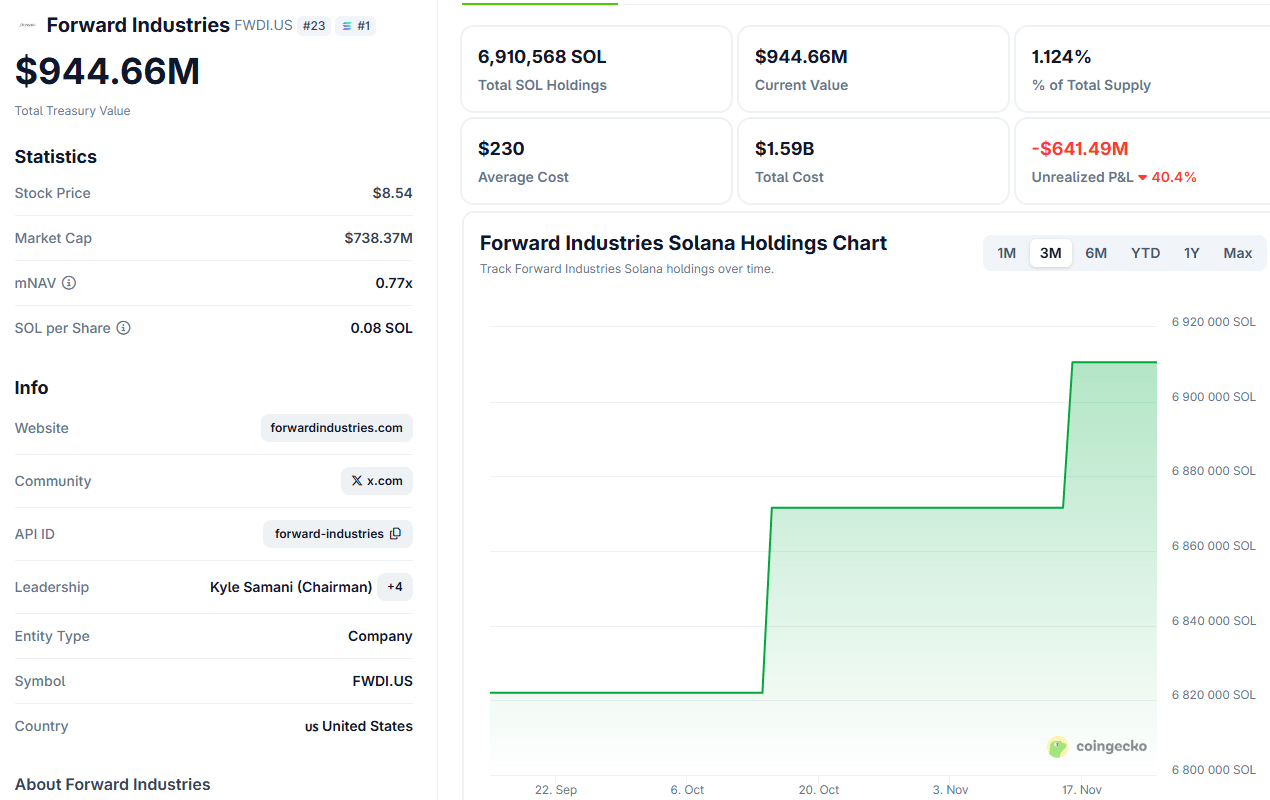The height and width of the screenshot is (800, 1270).
Task: Click the SOL per Share info icon
Action: coord(123,328)
